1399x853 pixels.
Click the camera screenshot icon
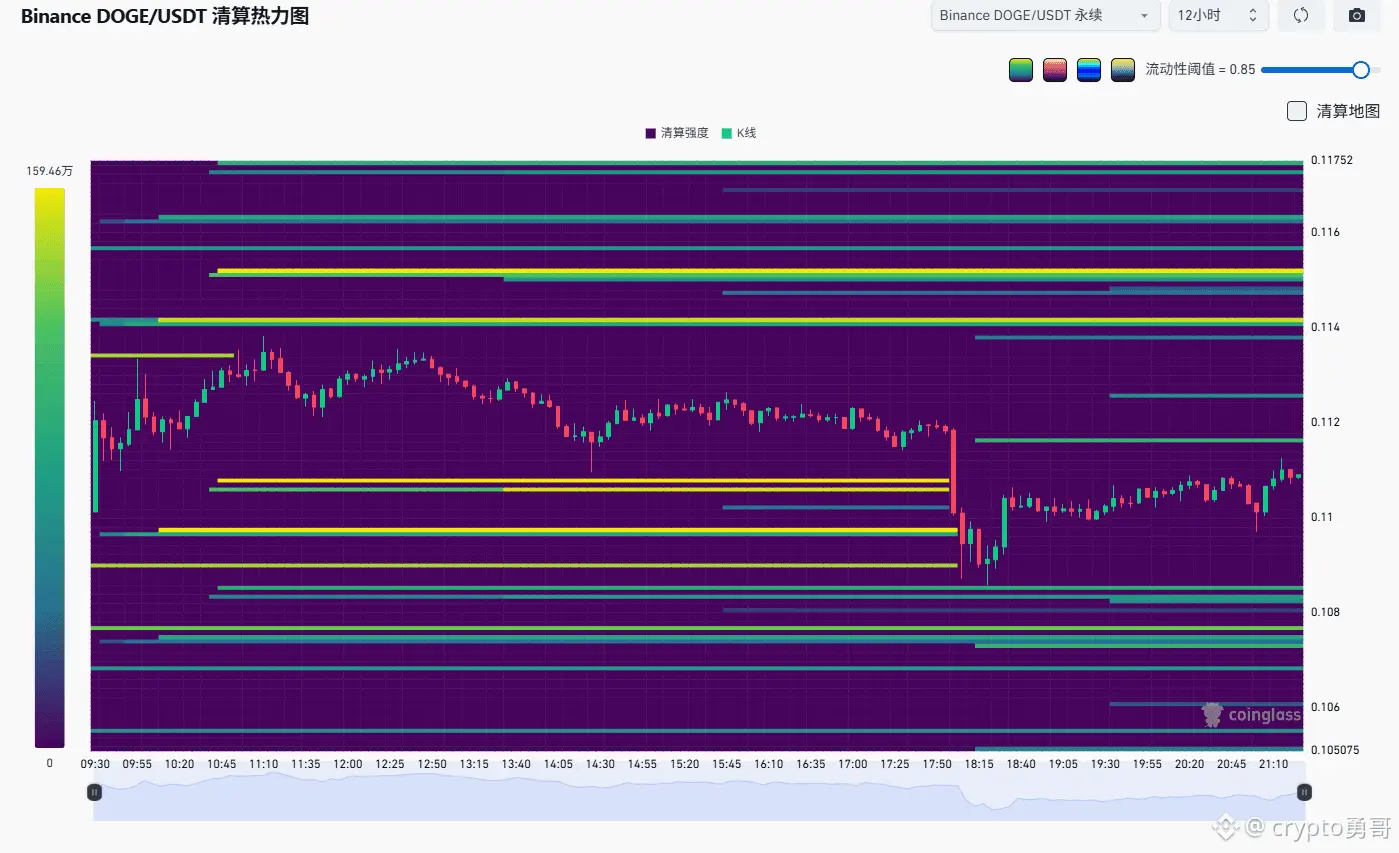click(x=1357, y=15)
